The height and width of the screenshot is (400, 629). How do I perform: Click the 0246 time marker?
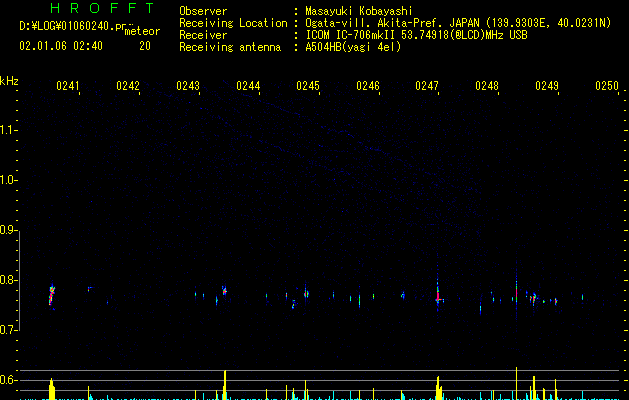pos(368,85)
